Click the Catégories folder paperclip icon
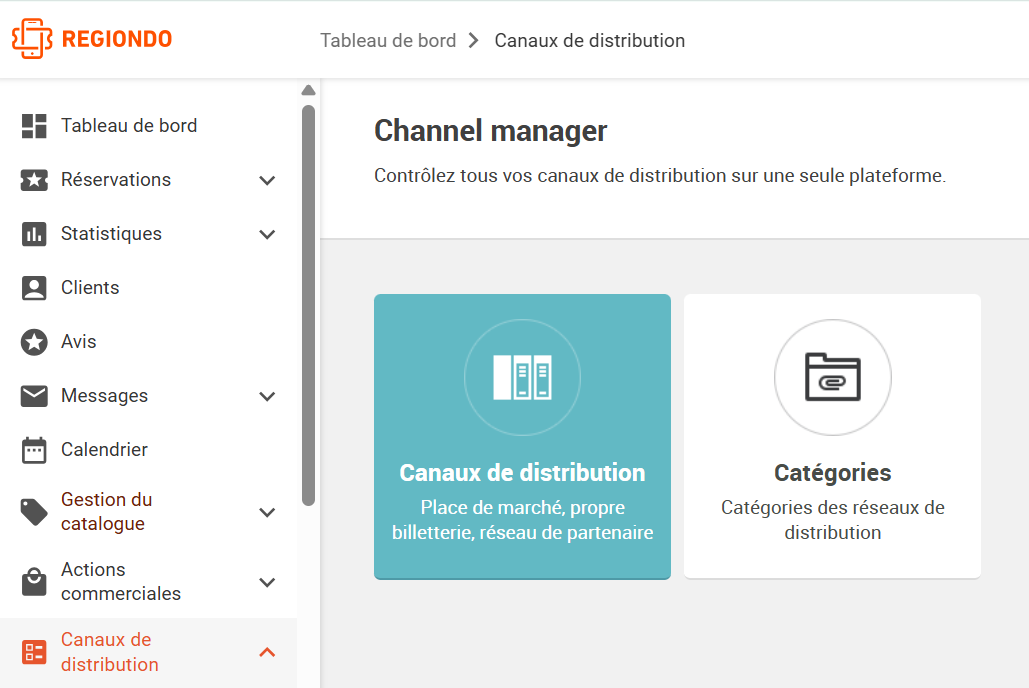 click(833, 377)
